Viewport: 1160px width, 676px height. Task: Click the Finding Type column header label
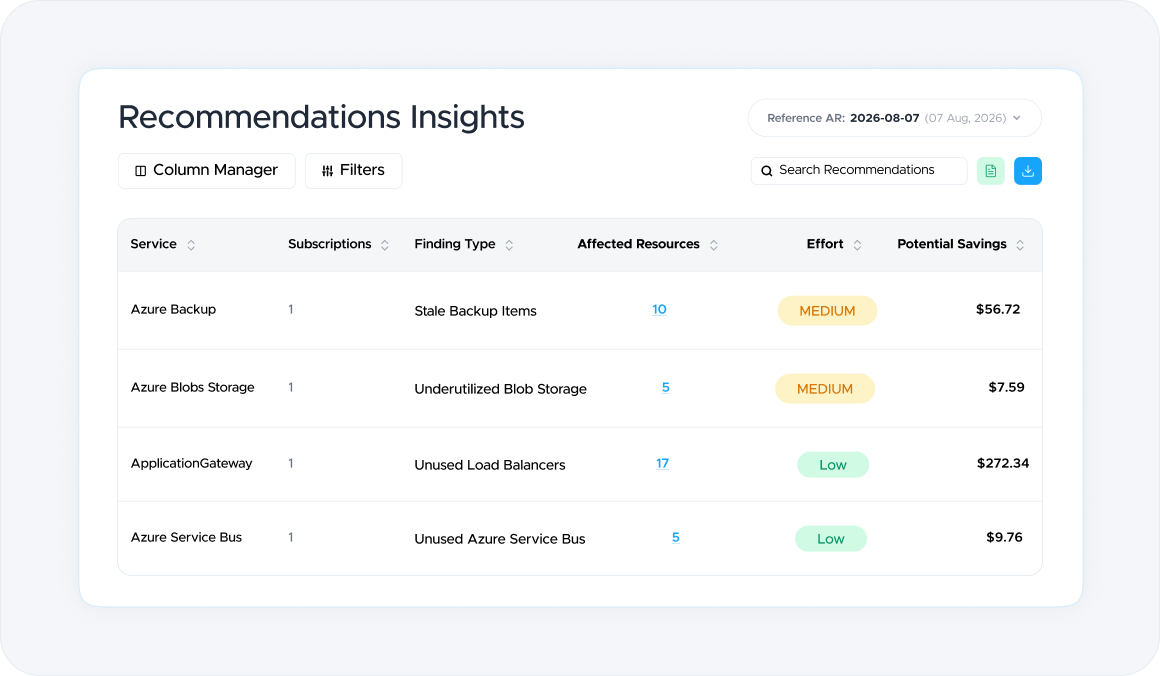point(455,244)
